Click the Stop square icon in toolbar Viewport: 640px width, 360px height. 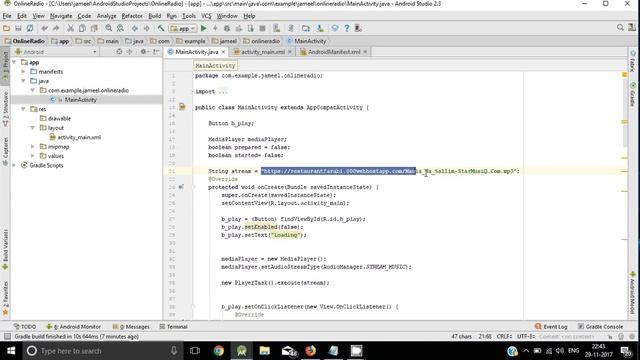(x=262, y=28)
